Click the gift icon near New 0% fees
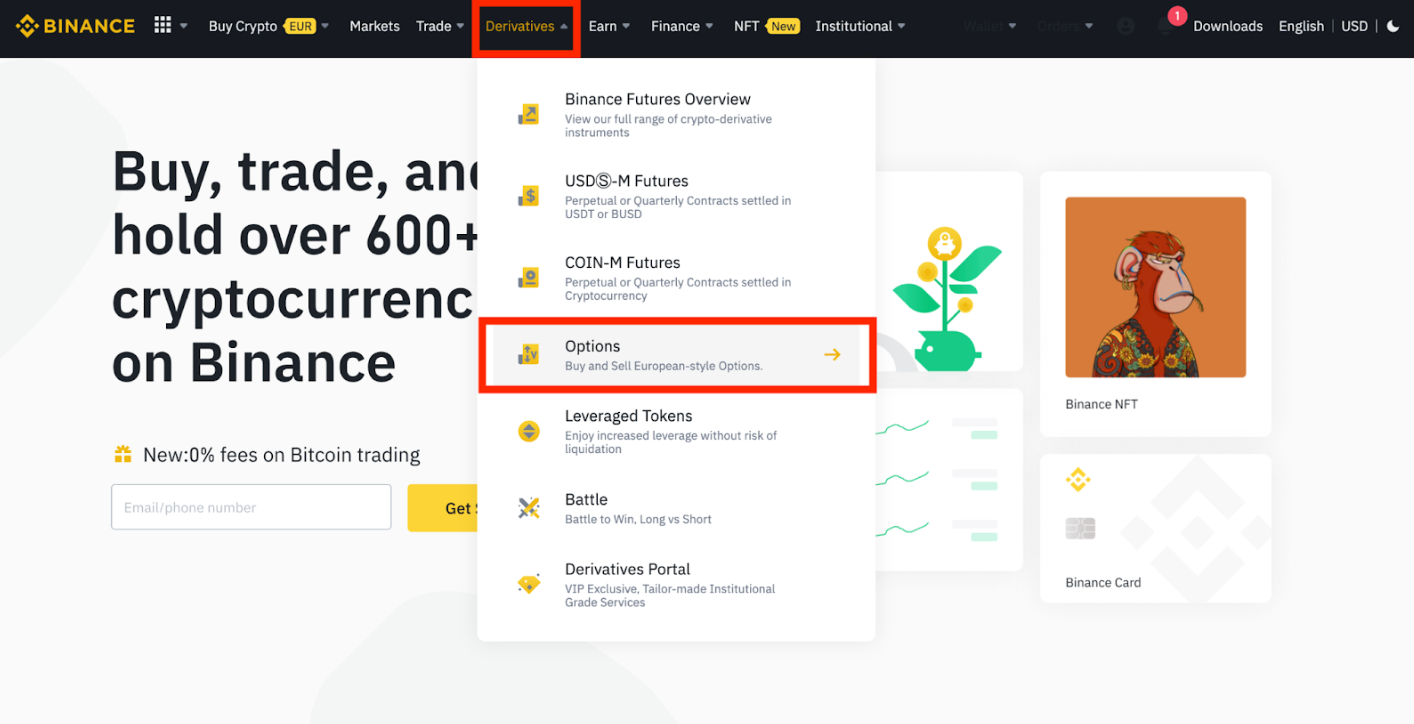 coord(123,455)
